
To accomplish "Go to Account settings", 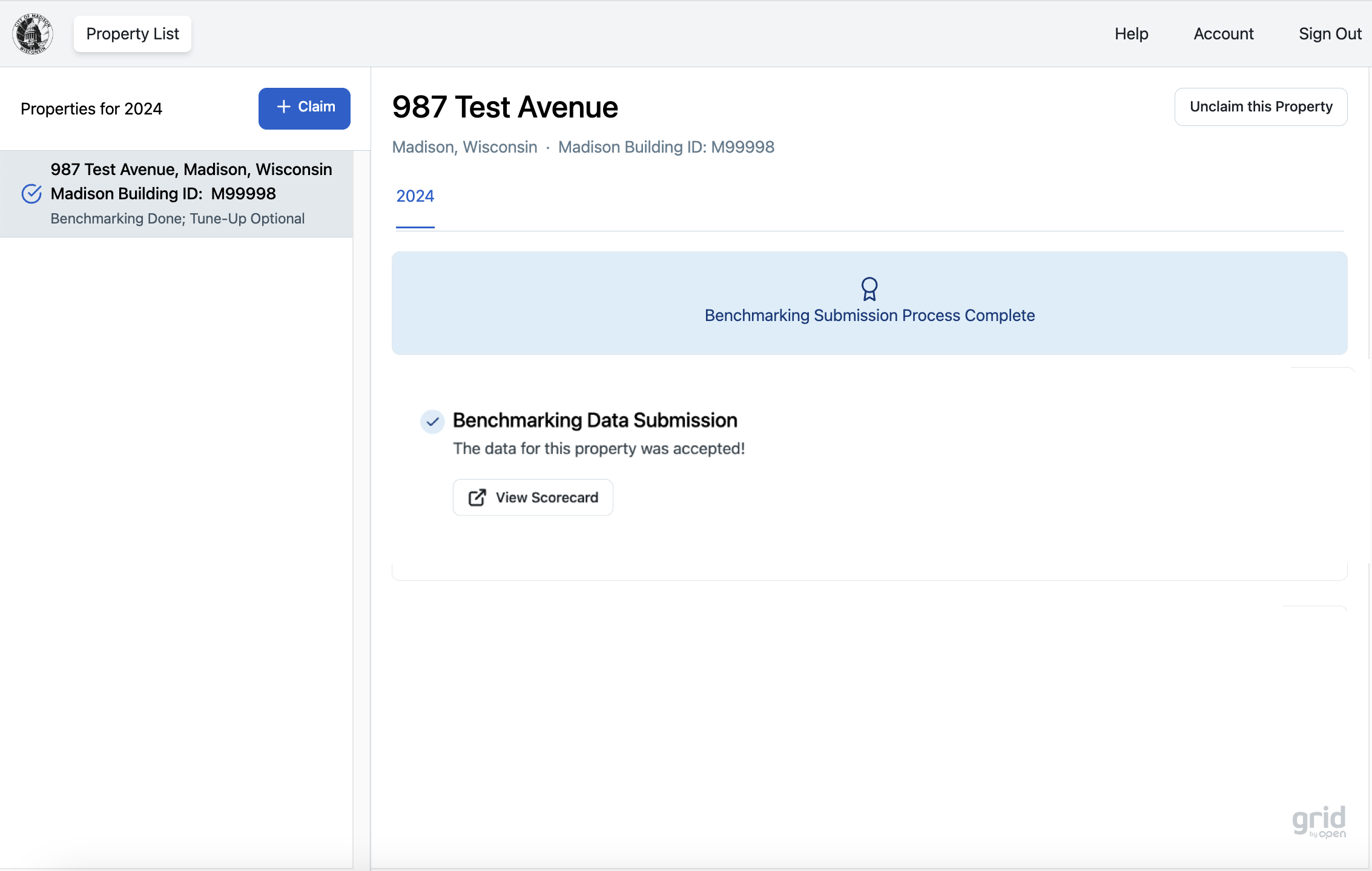I will tap(1223, 34).
